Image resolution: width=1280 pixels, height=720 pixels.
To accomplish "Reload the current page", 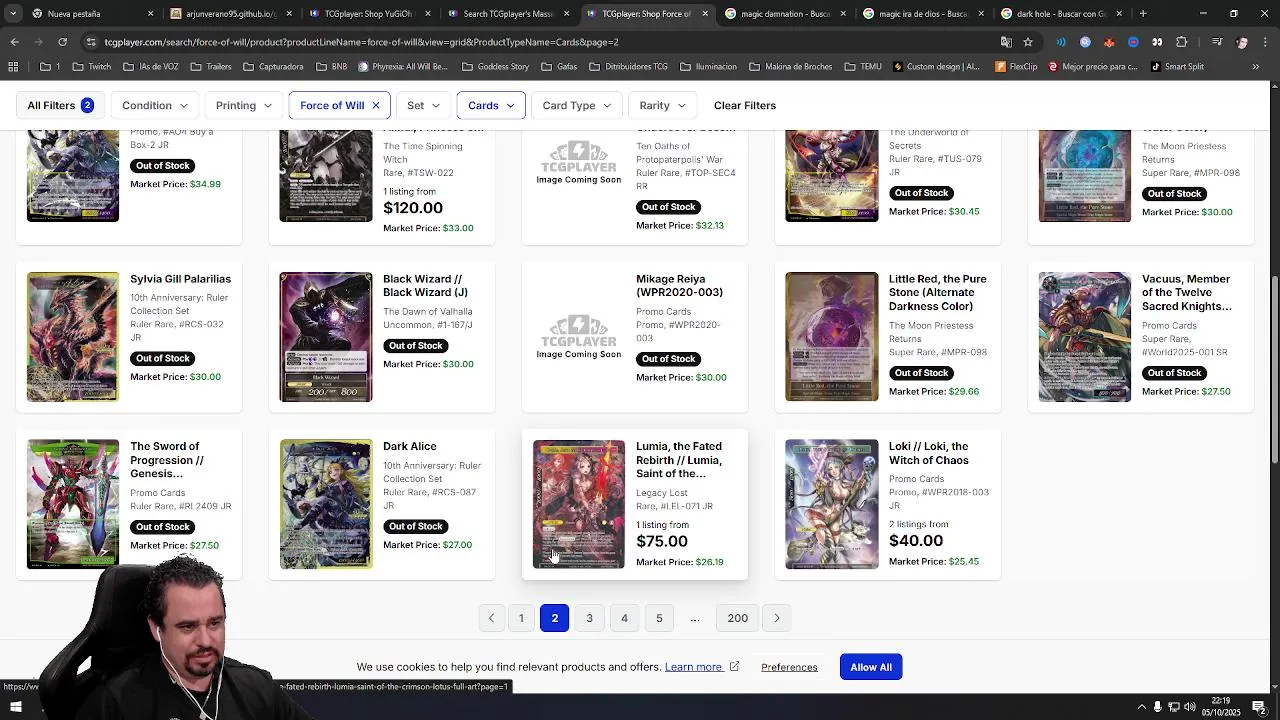I will click(62, 42).
